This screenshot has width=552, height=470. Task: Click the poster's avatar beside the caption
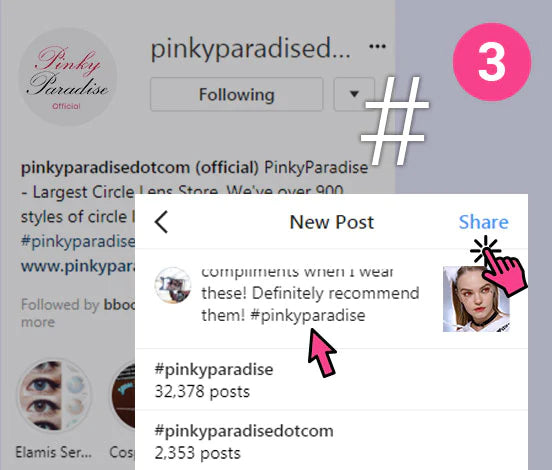click(173, 286)
